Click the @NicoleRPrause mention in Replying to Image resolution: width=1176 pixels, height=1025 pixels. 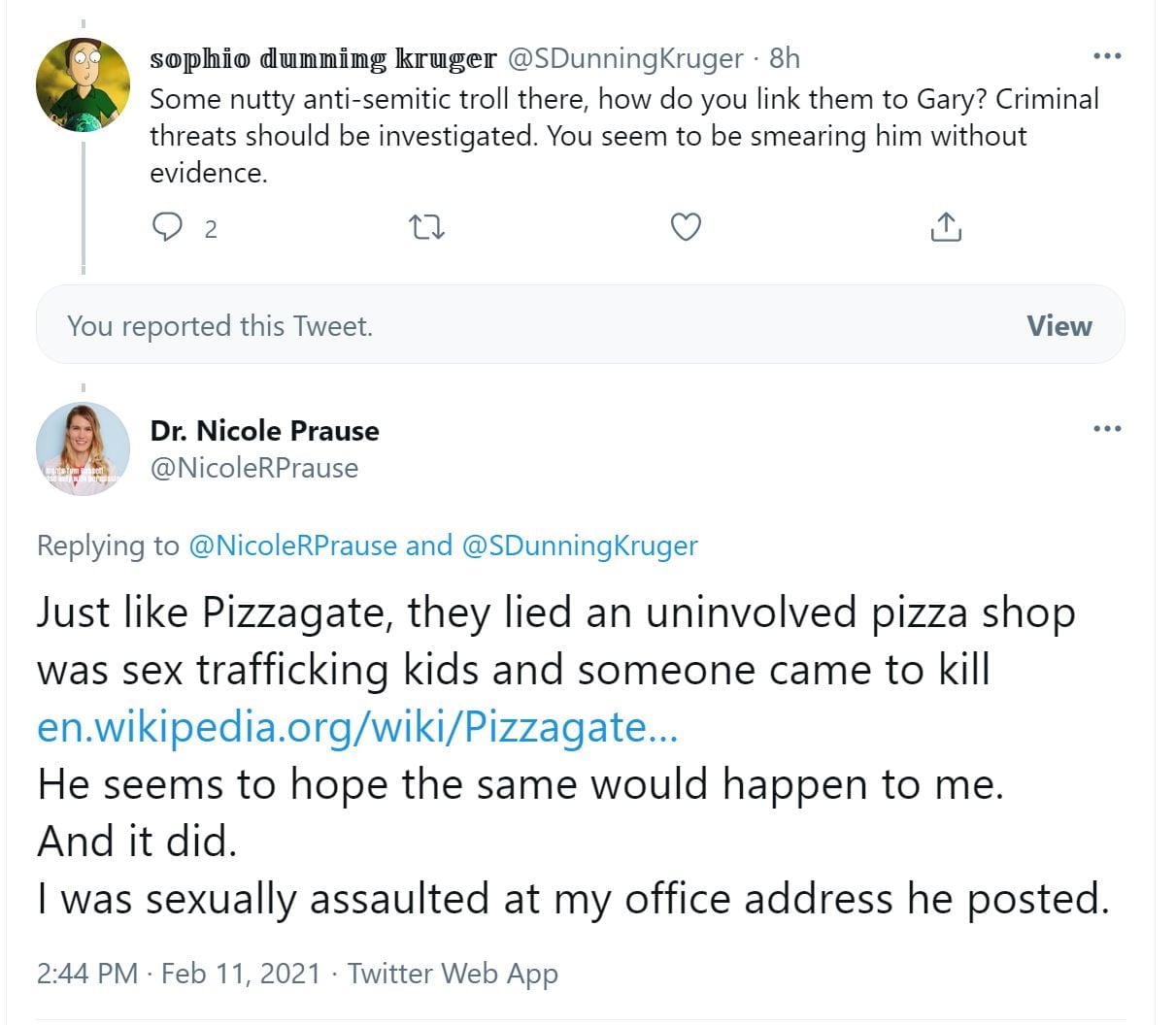pos(292,546)
